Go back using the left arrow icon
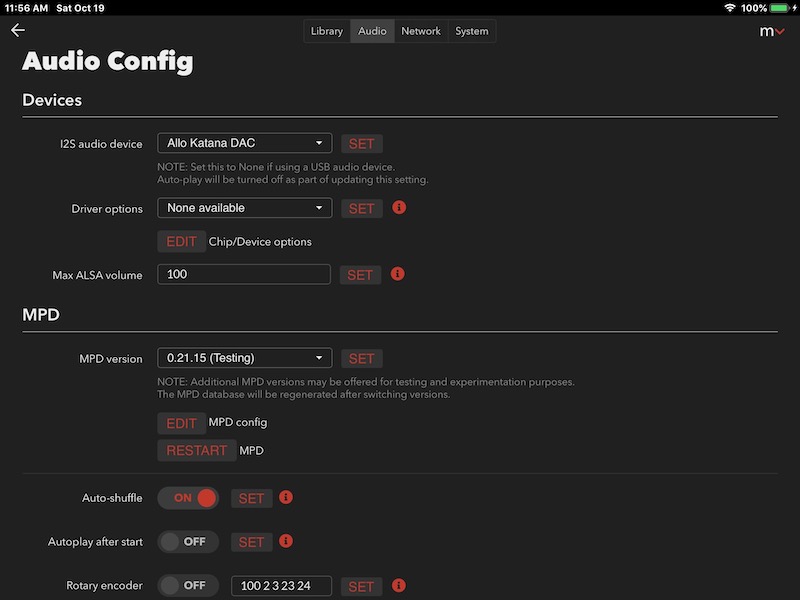Viewport: 800px width, 600px height. pos(18,30)
